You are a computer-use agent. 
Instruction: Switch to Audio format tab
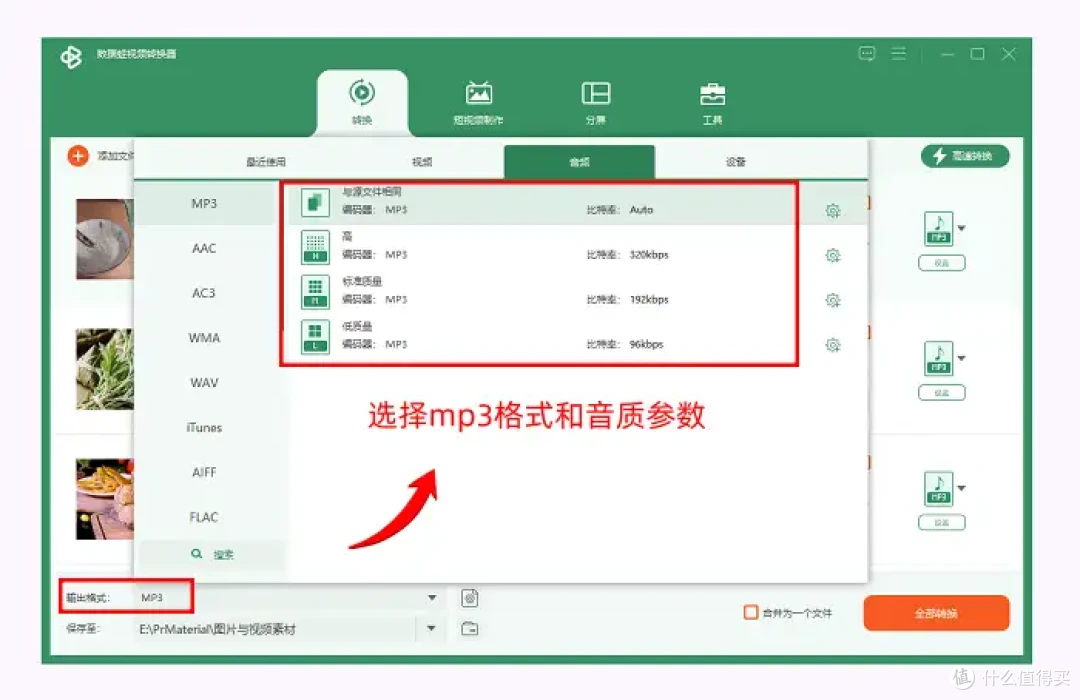pos(579,162)
